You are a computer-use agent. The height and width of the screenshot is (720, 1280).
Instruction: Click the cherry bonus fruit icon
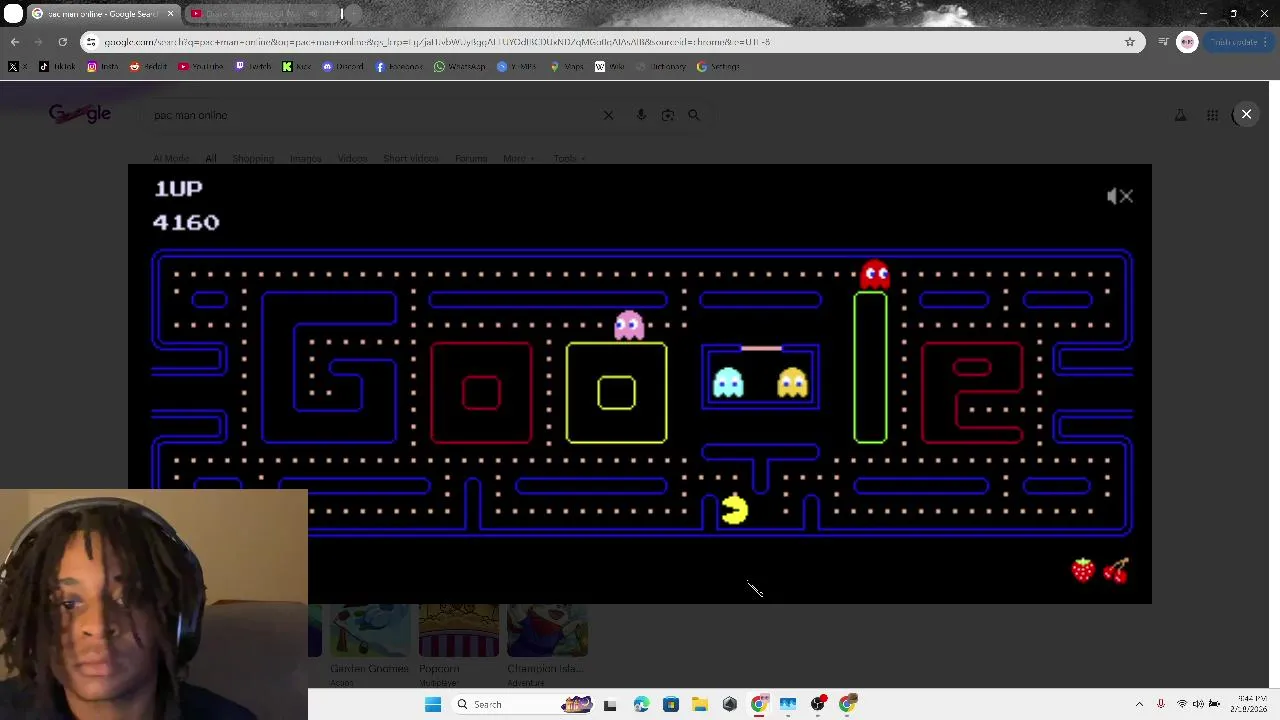(1116, 570)
